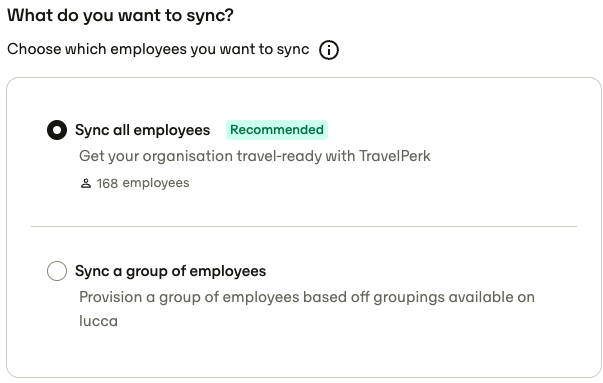Screen dimensions: 603x383
Task: Click the number 168 beside the person icon
Action: click(x=107, y=183)
